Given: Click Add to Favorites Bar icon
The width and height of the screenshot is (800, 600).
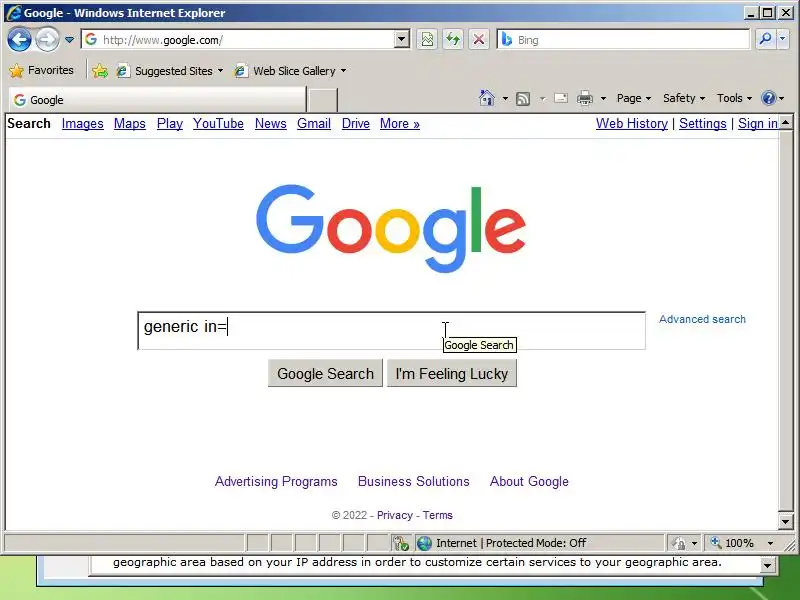Looking at the screenshot, I should (x=100, y=71).
